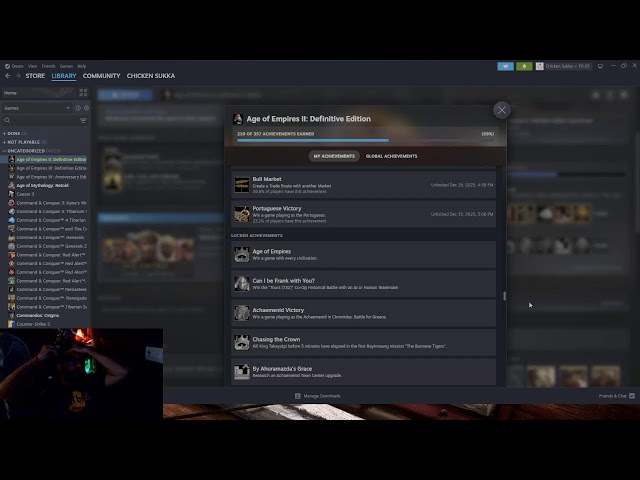Click the Age of Mythology sidebar game icon
This screenshot has height=480, width=640.
tap(11, 185)
